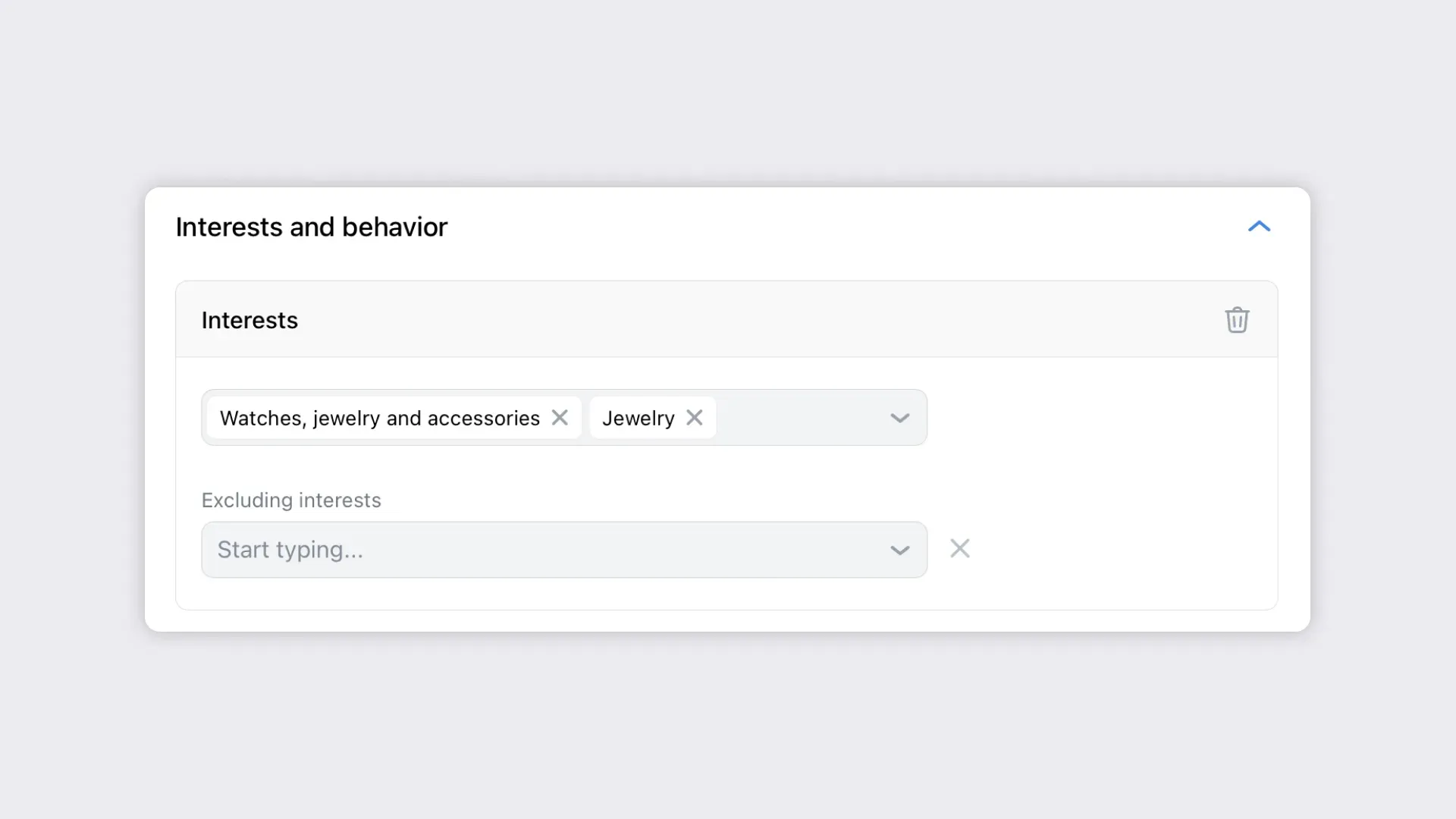Click the Watches, jewelry and accessories tag label

click(x=379, y=418)
